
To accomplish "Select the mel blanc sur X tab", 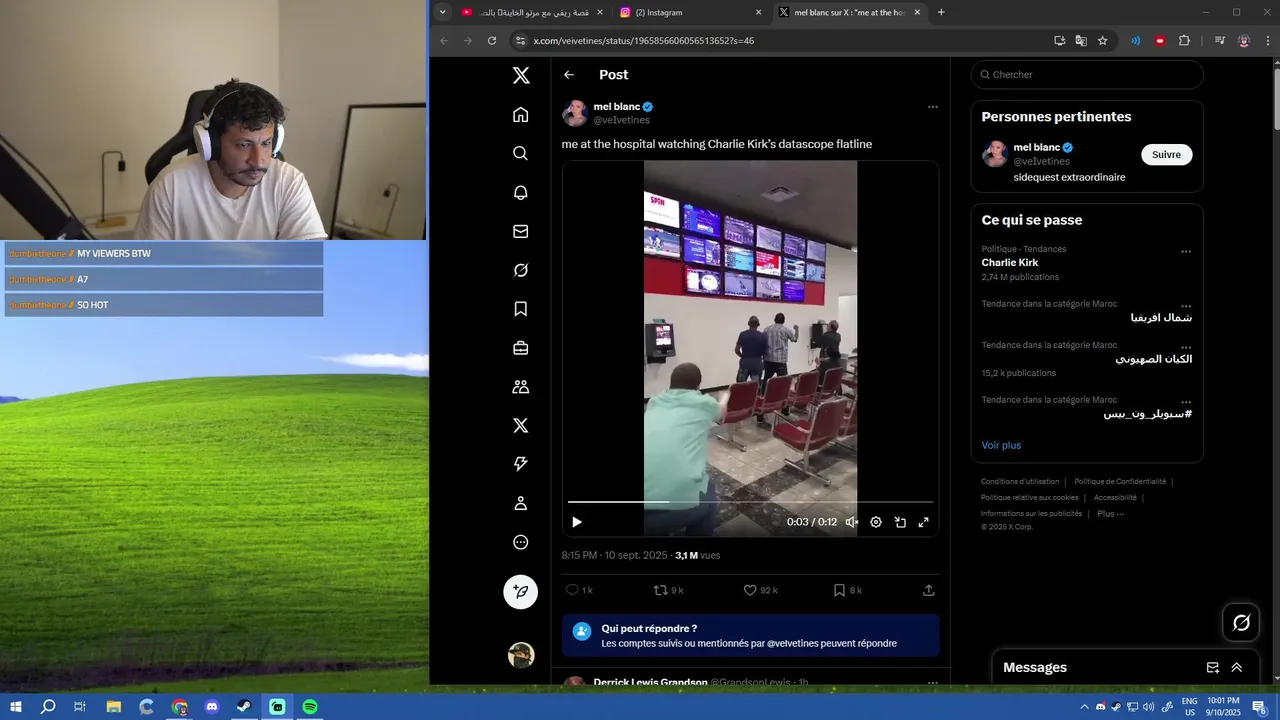I will (x=849, y=12).
